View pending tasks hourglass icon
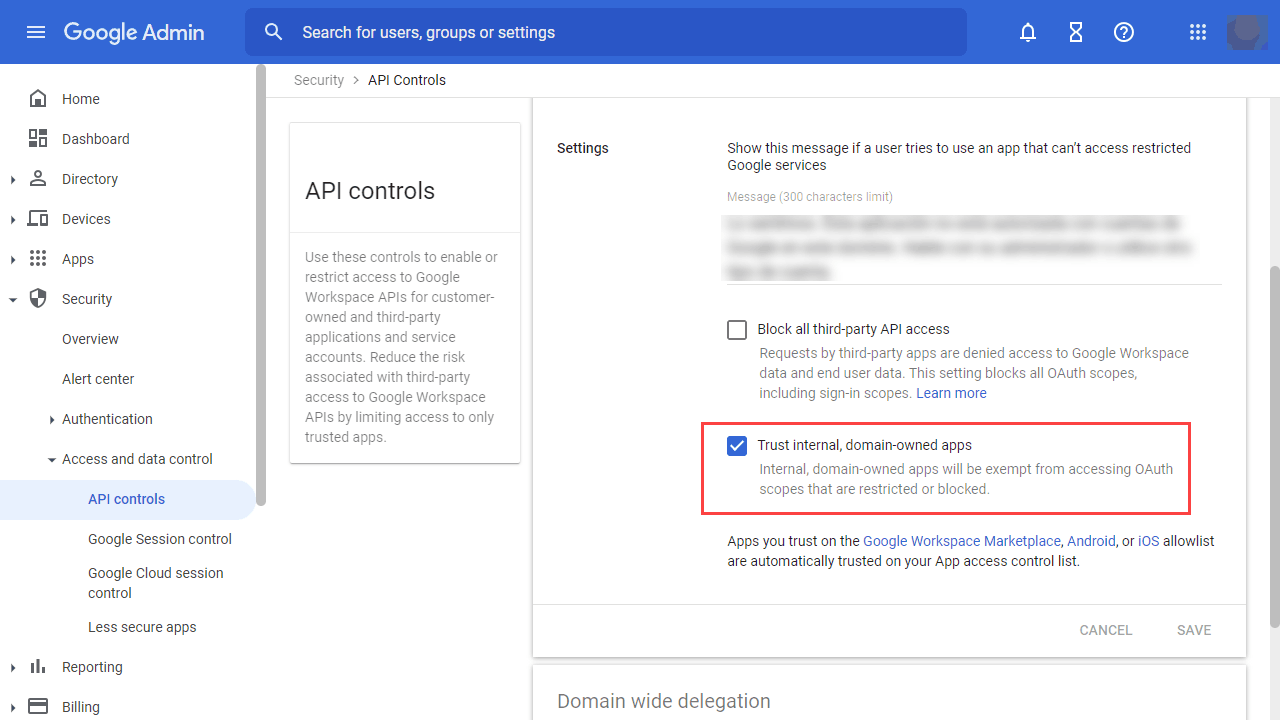Viewport: 1280px width, 720px height. (x=1075, y=32)
